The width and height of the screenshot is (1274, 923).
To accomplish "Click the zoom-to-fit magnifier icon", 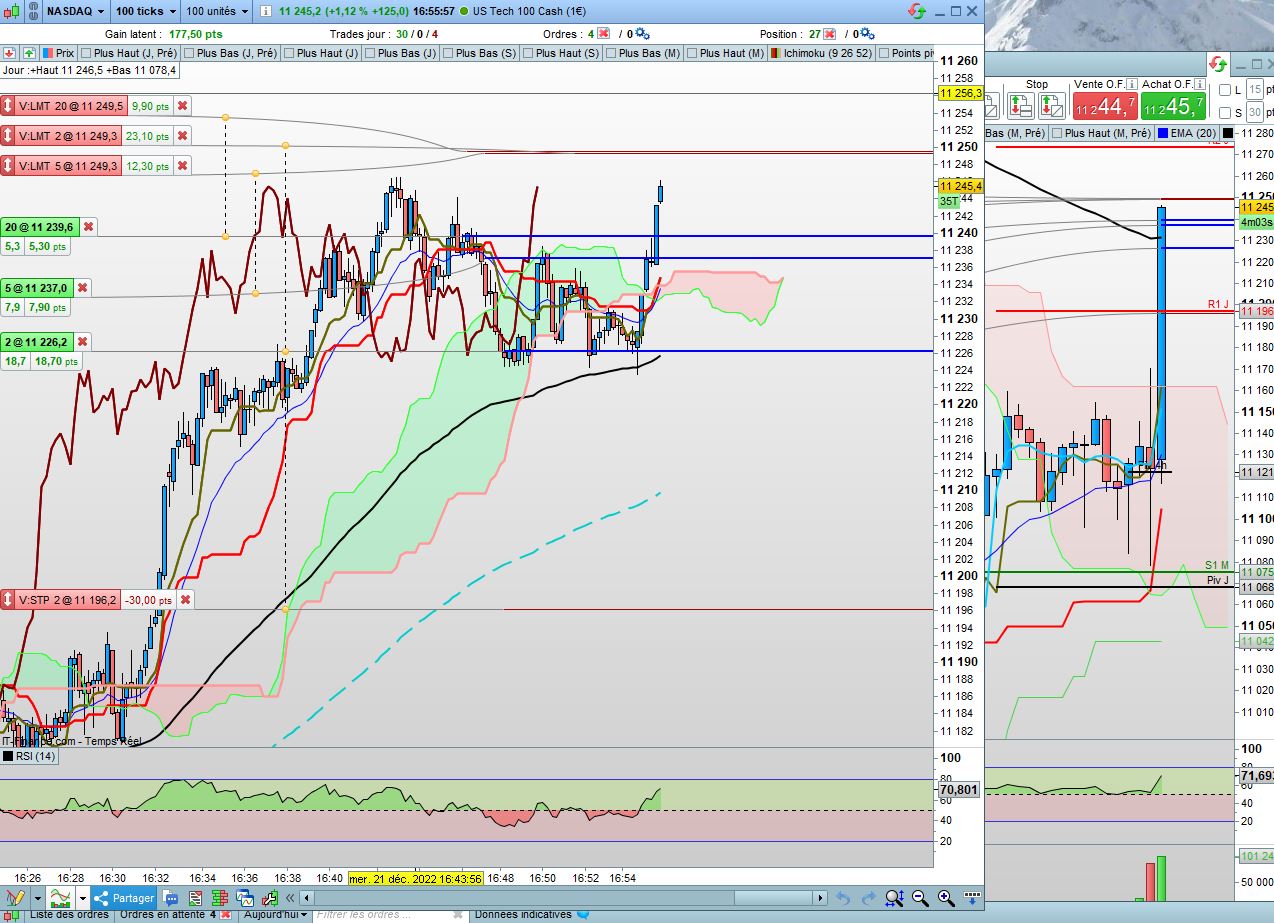I will [x=894, y=898].
